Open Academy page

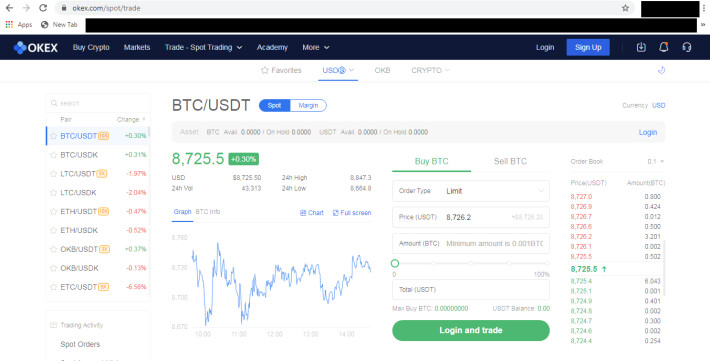point(272,48)
